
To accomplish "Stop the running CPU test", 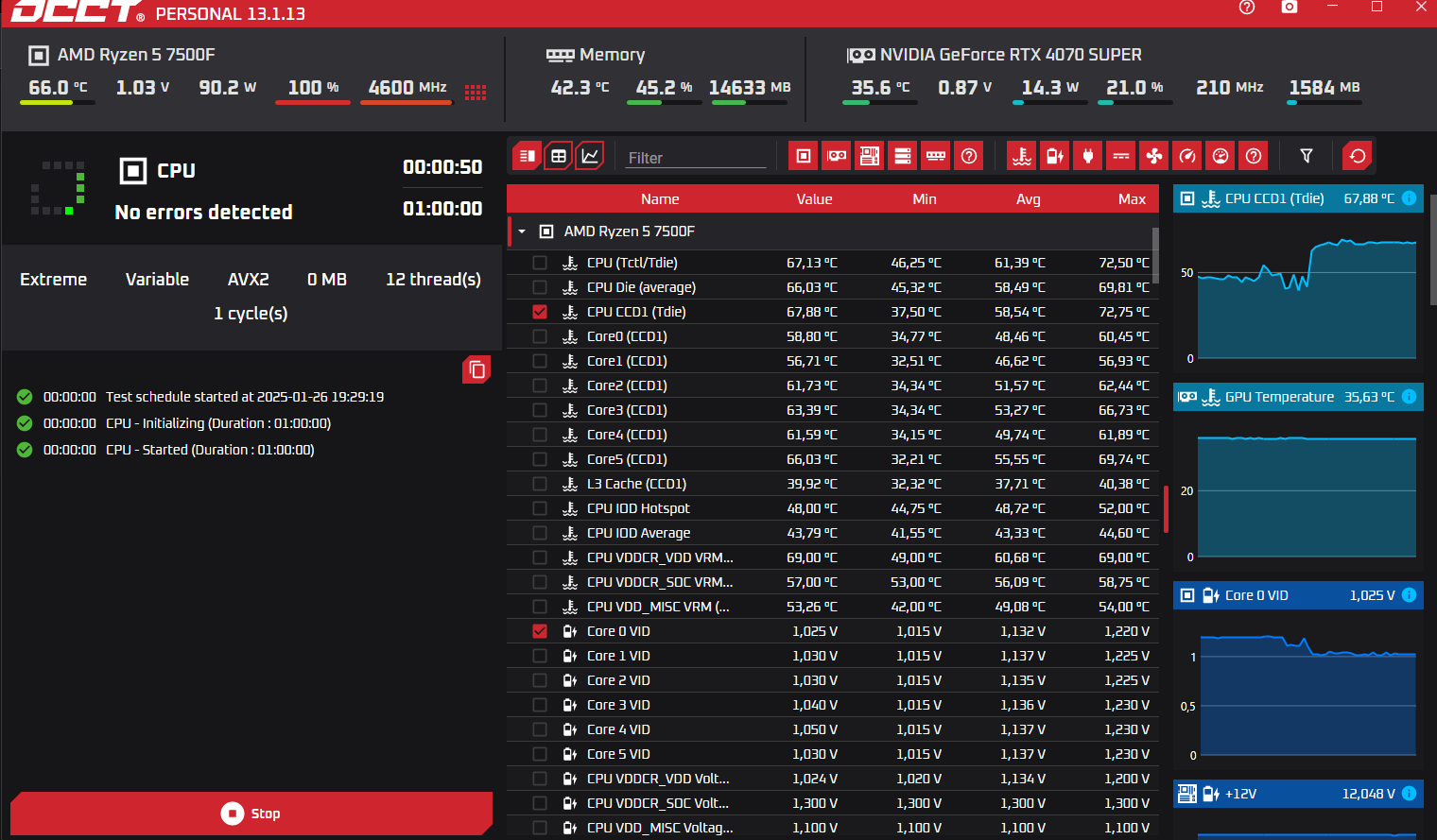I will click(x=251, y=814).
